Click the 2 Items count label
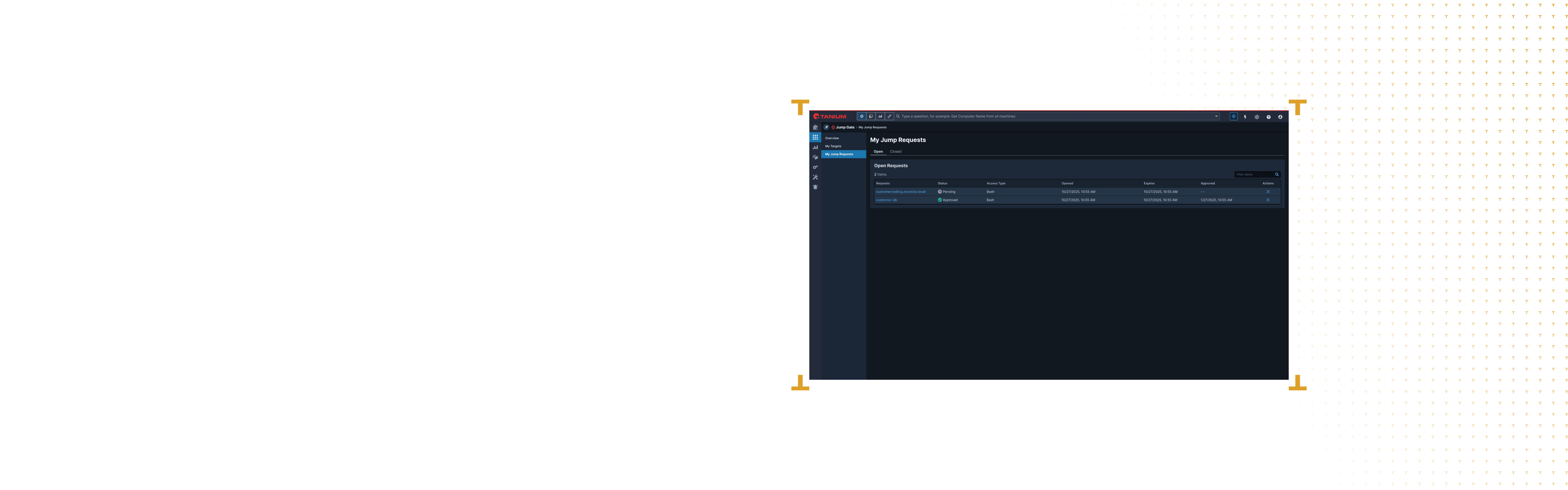The image size is (1568, 490). tap(880, 175)
